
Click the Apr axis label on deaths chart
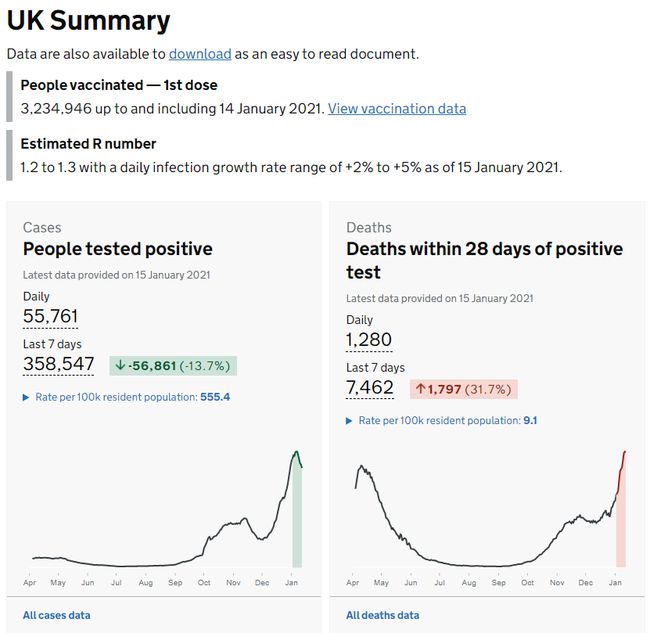point(353,582)
